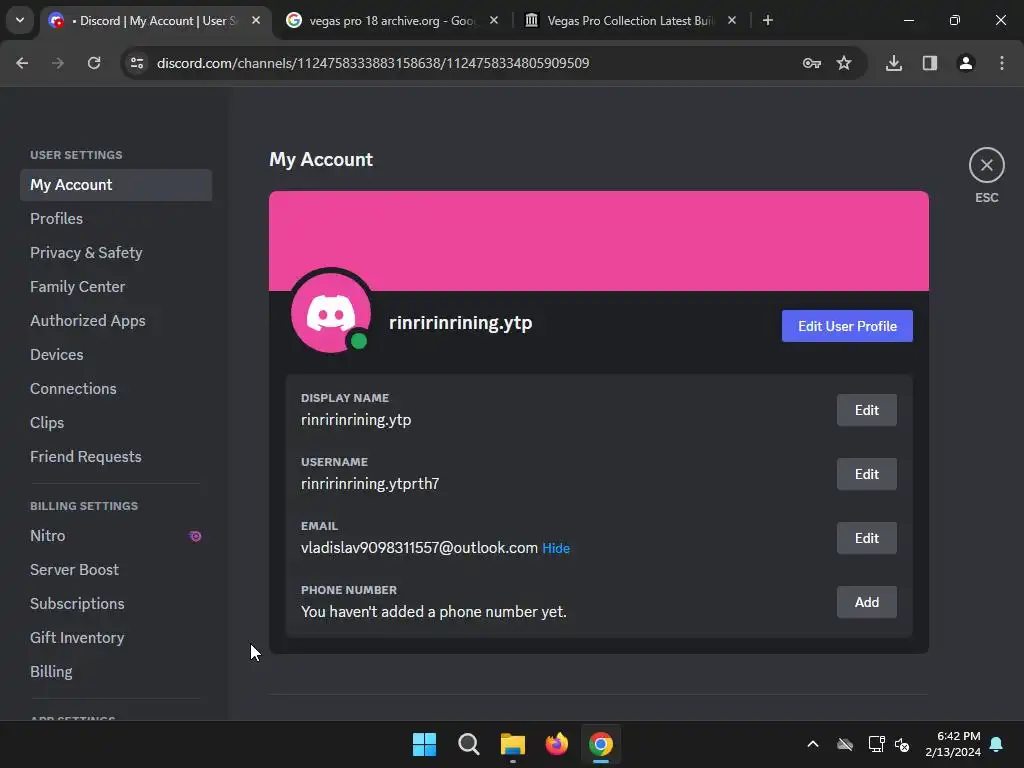The image size is (1024, 768).
Task: Open Friend Requests settings
Action: [116, 456]
